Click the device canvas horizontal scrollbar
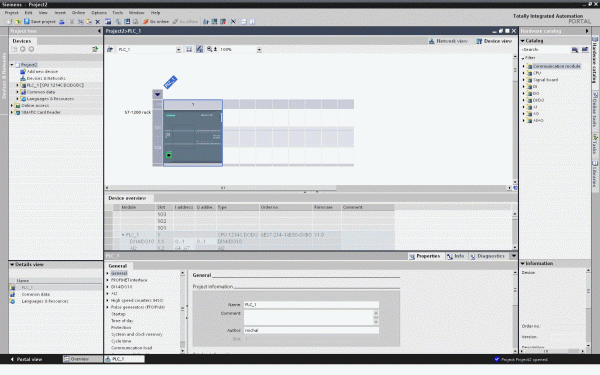The width and height of the screenshot is (600, 375). (x=308, y=188)
